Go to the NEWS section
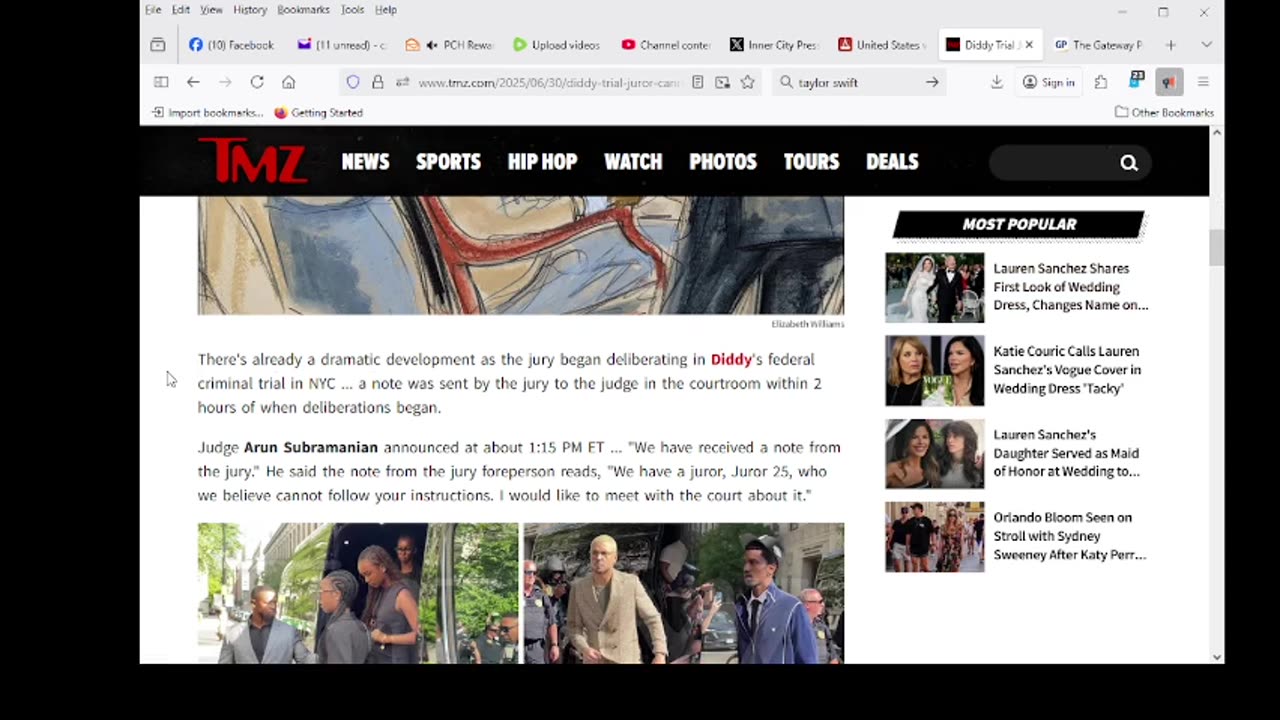 [365, 161]
